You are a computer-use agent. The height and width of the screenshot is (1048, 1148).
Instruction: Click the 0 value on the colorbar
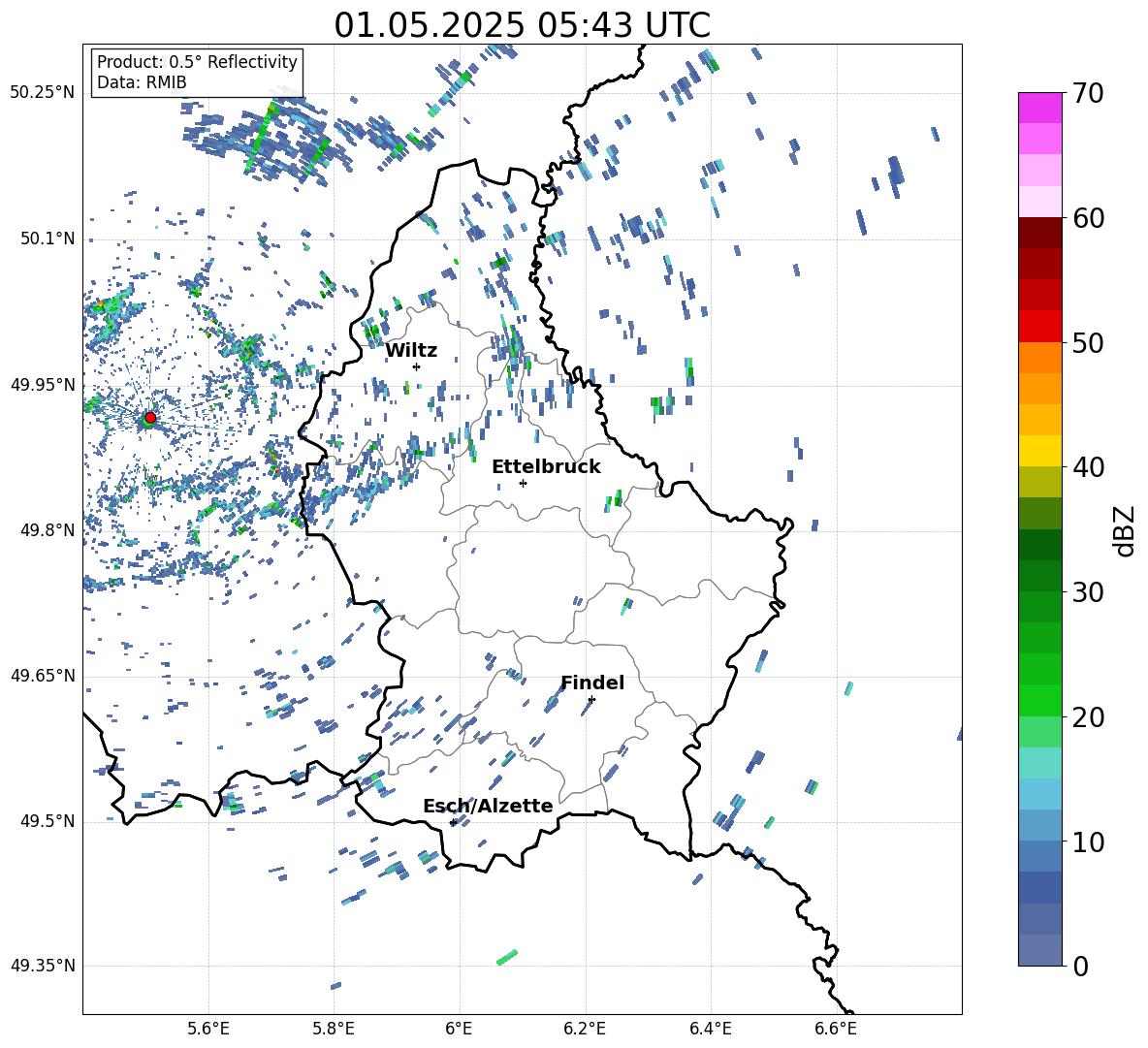pyautogui.click(x=1081, y=966)
